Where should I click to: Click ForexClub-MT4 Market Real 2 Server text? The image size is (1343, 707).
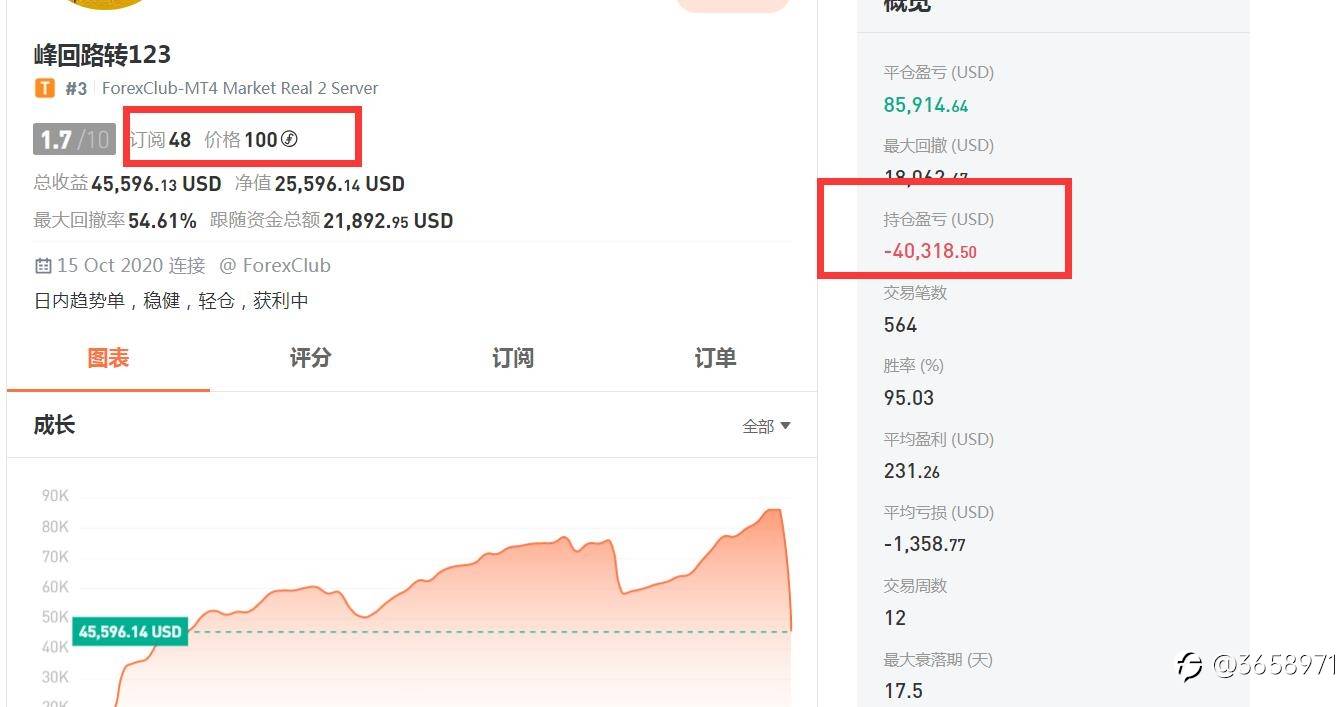point(240,88)
